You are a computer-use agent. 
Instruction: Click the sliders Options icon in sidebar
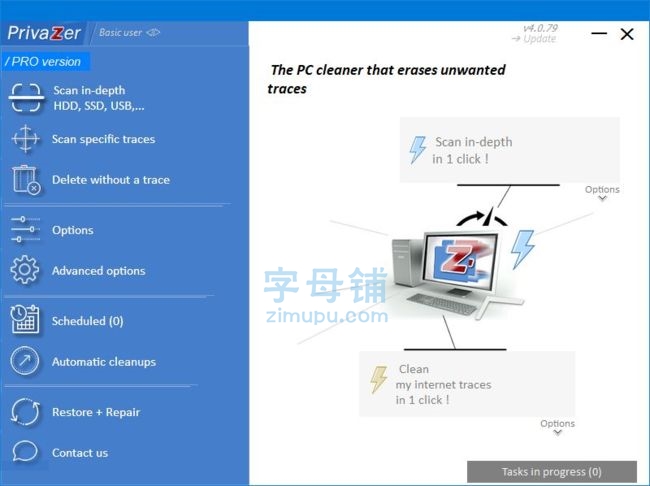(25, 229)
